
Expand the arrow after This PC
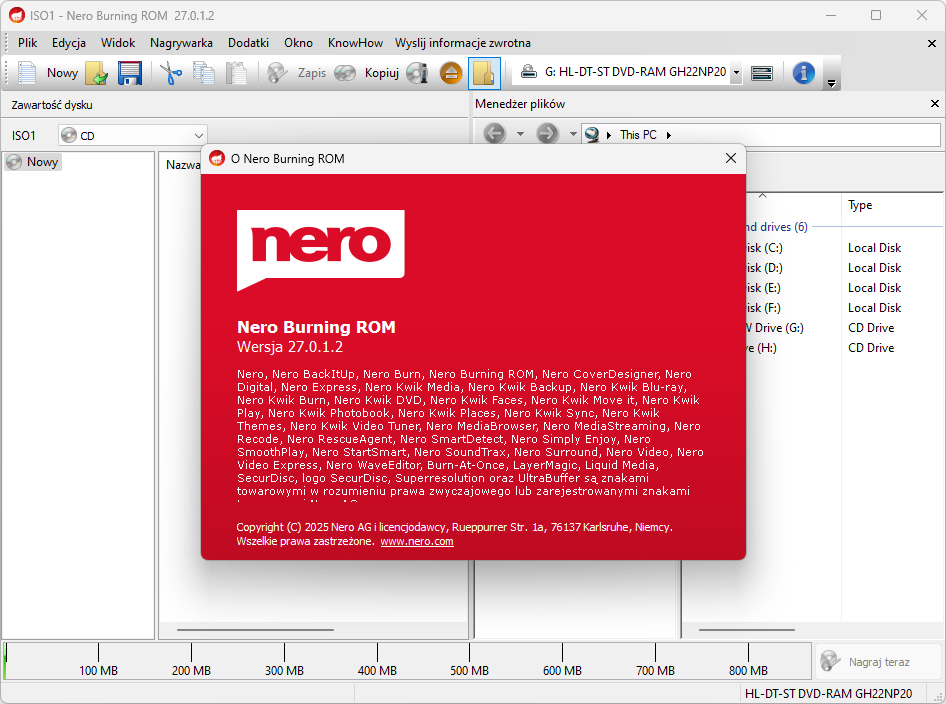click(668, 135)
